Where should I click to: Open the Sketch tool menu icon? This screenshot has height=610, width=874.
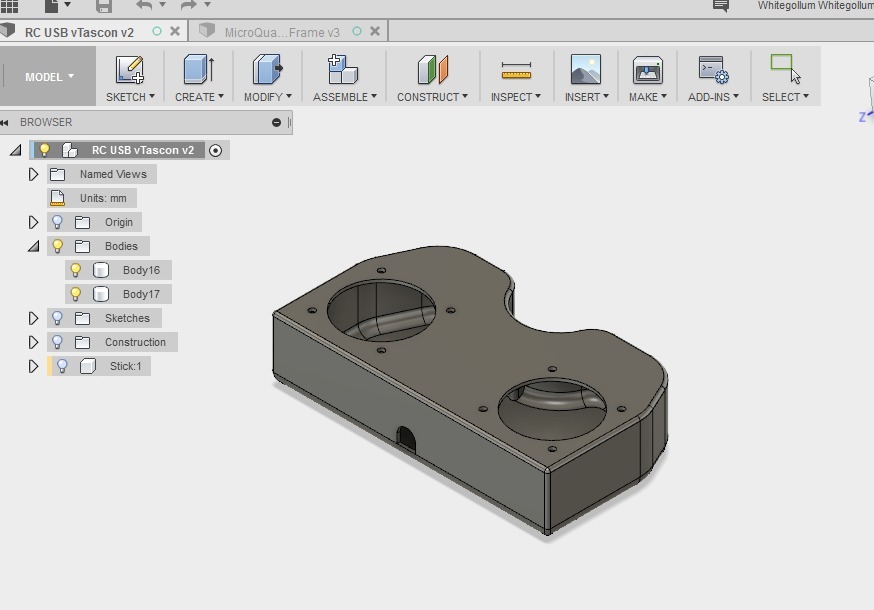(x=129, y=70)
